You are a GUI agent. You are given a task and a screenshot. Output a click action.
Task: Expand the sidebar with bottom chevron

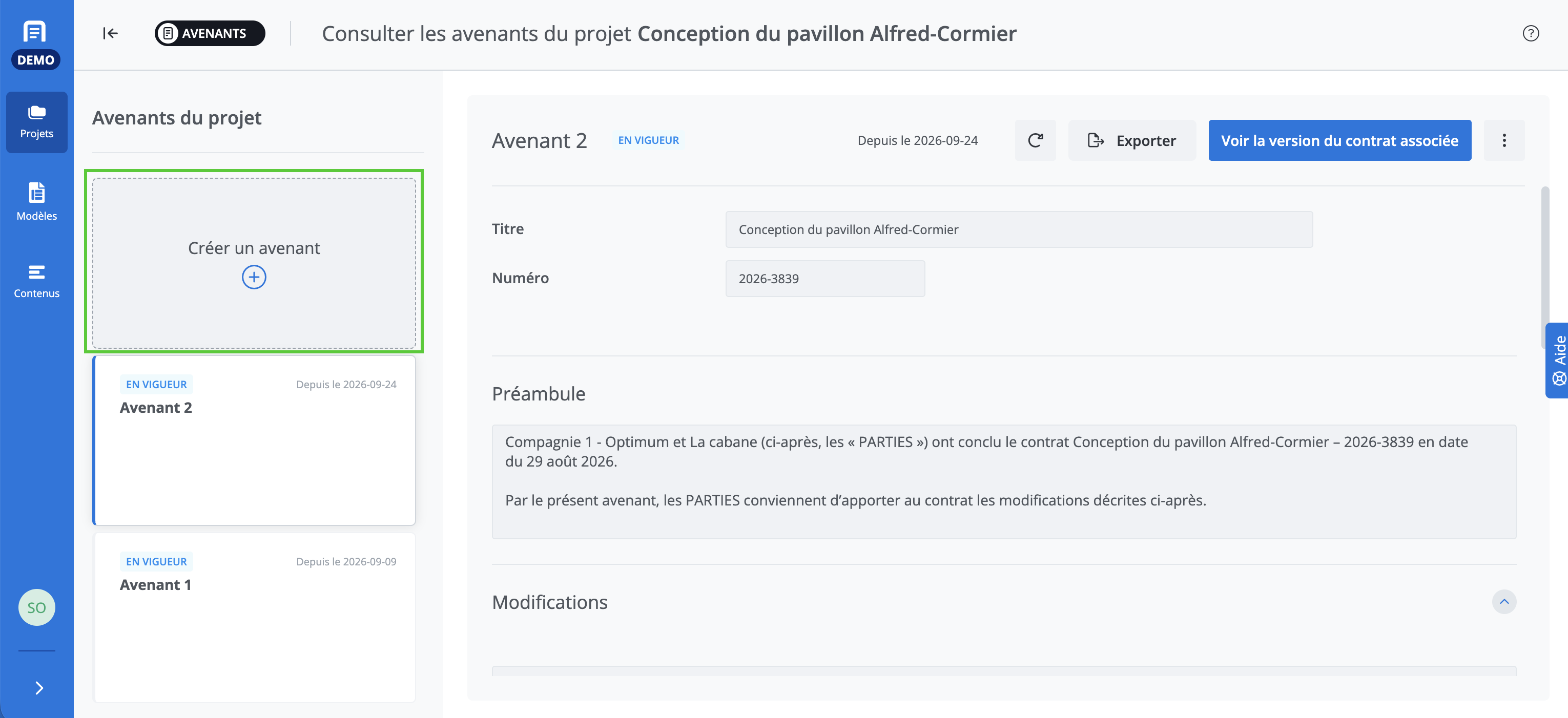tap(39, 688)
